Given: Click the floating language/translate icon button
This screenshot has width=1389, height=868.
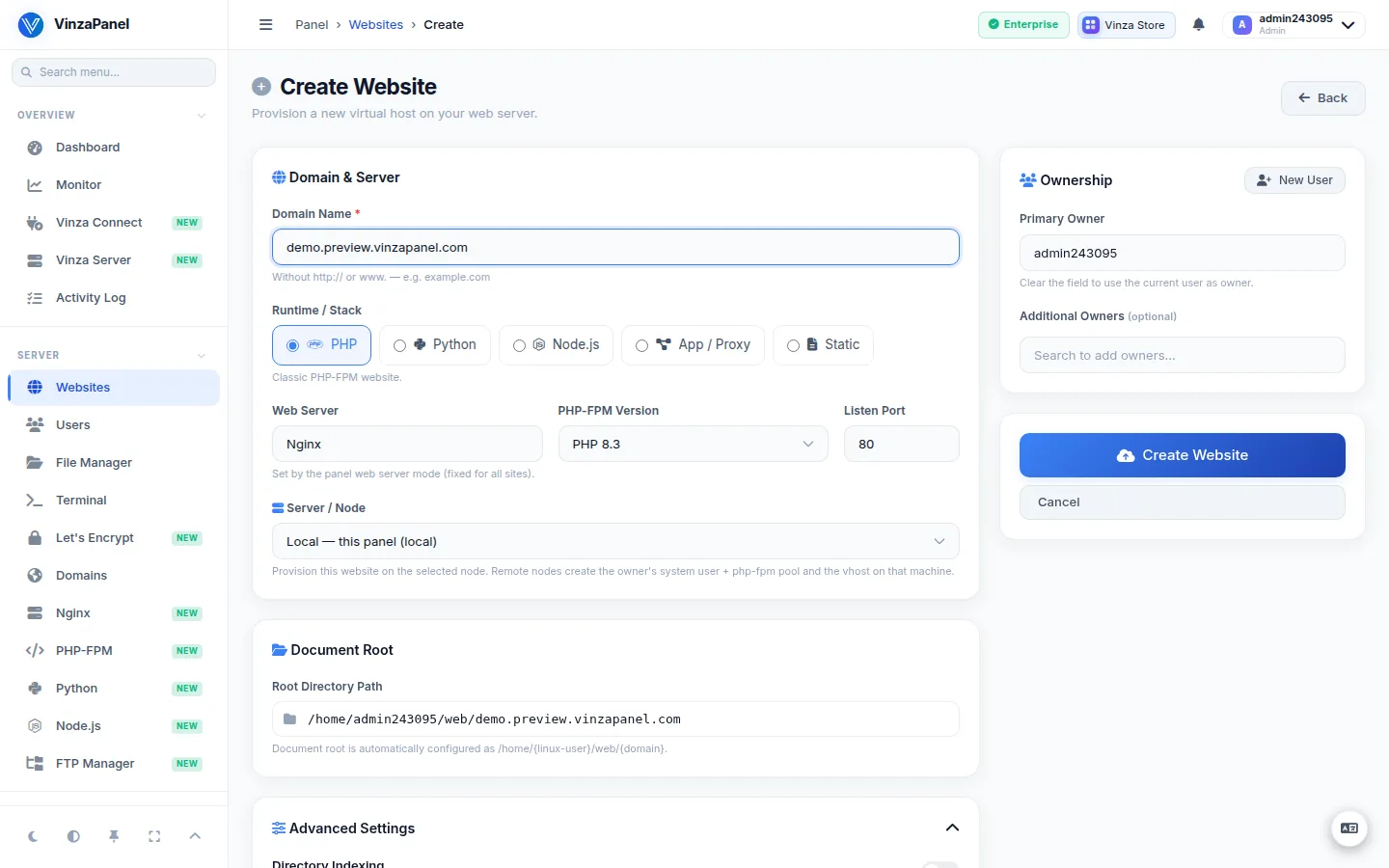Looking at the screenshot, I should [1349, 828].
